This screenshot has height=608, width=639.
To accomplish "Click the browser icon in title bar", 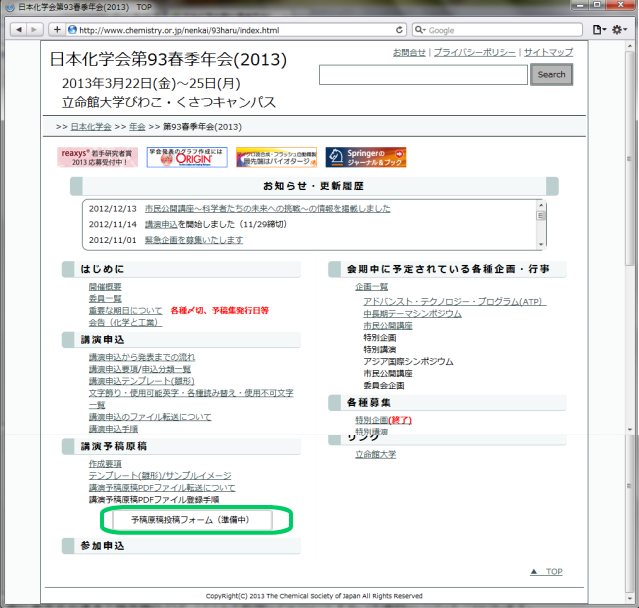I will click(10, 7).
